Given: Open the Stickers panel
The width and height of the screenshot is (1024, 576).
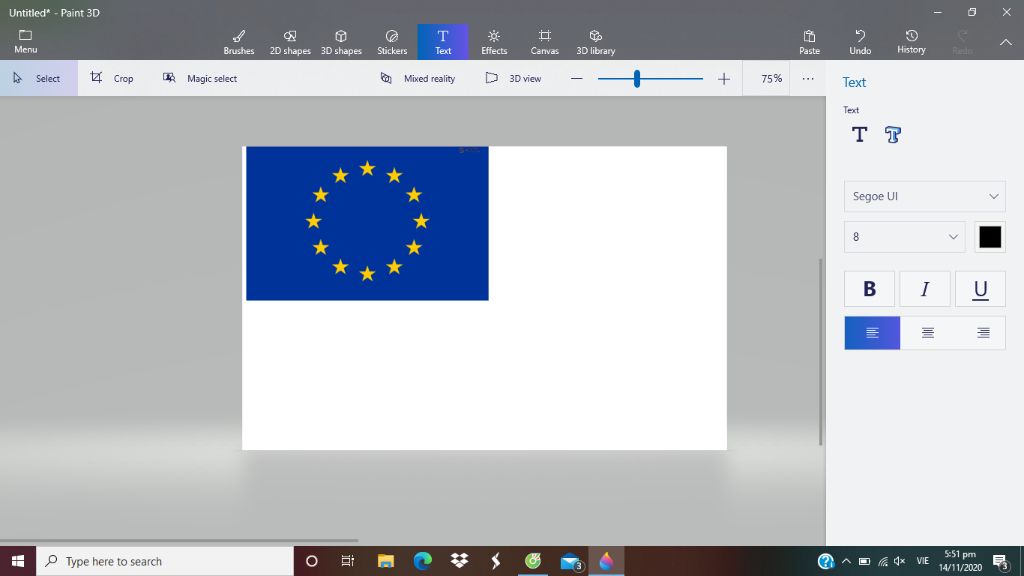Looking at the screenshot, I should pos(392,40).
